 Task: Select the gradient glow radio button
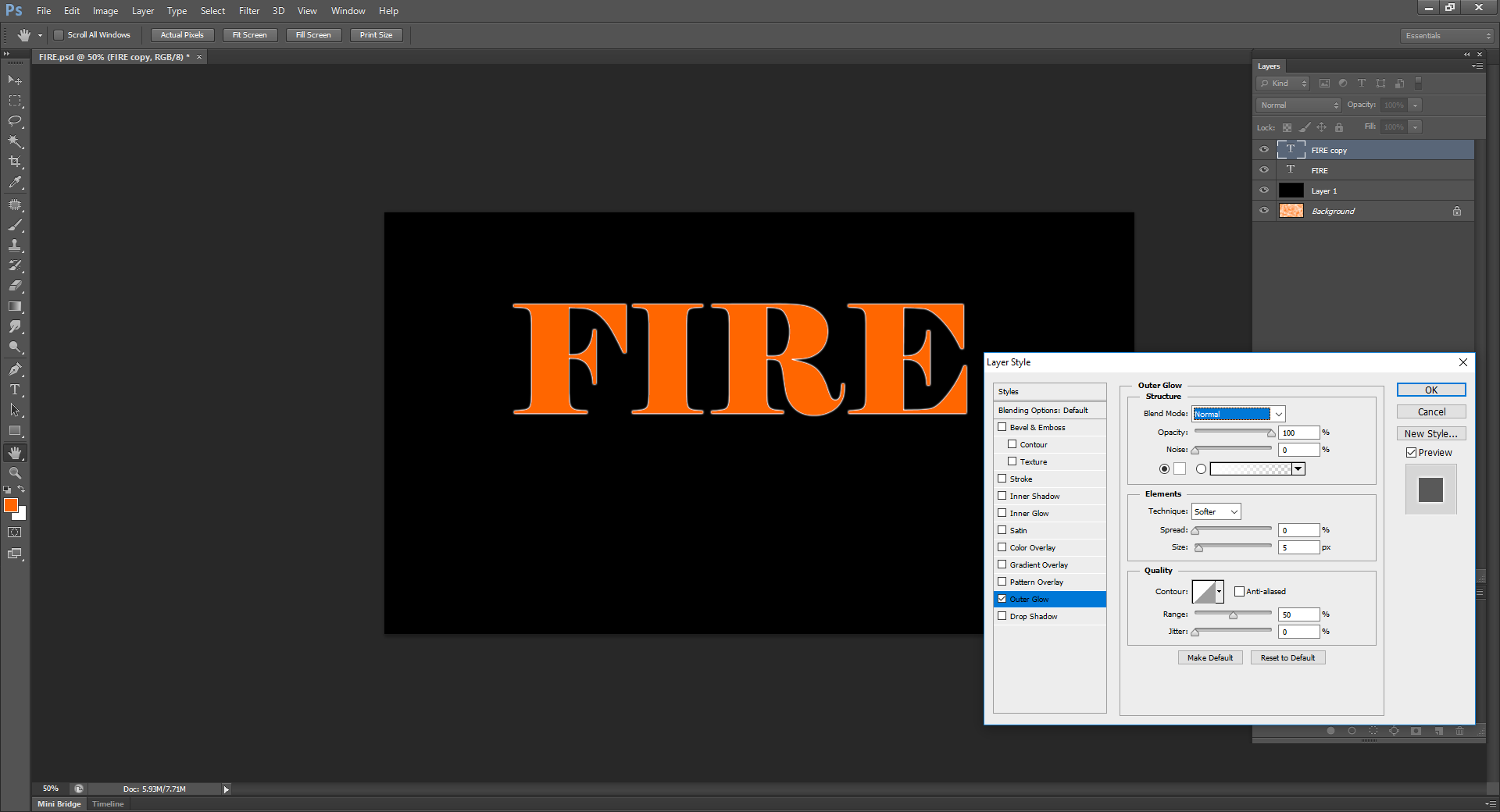tap(1202, 469)
